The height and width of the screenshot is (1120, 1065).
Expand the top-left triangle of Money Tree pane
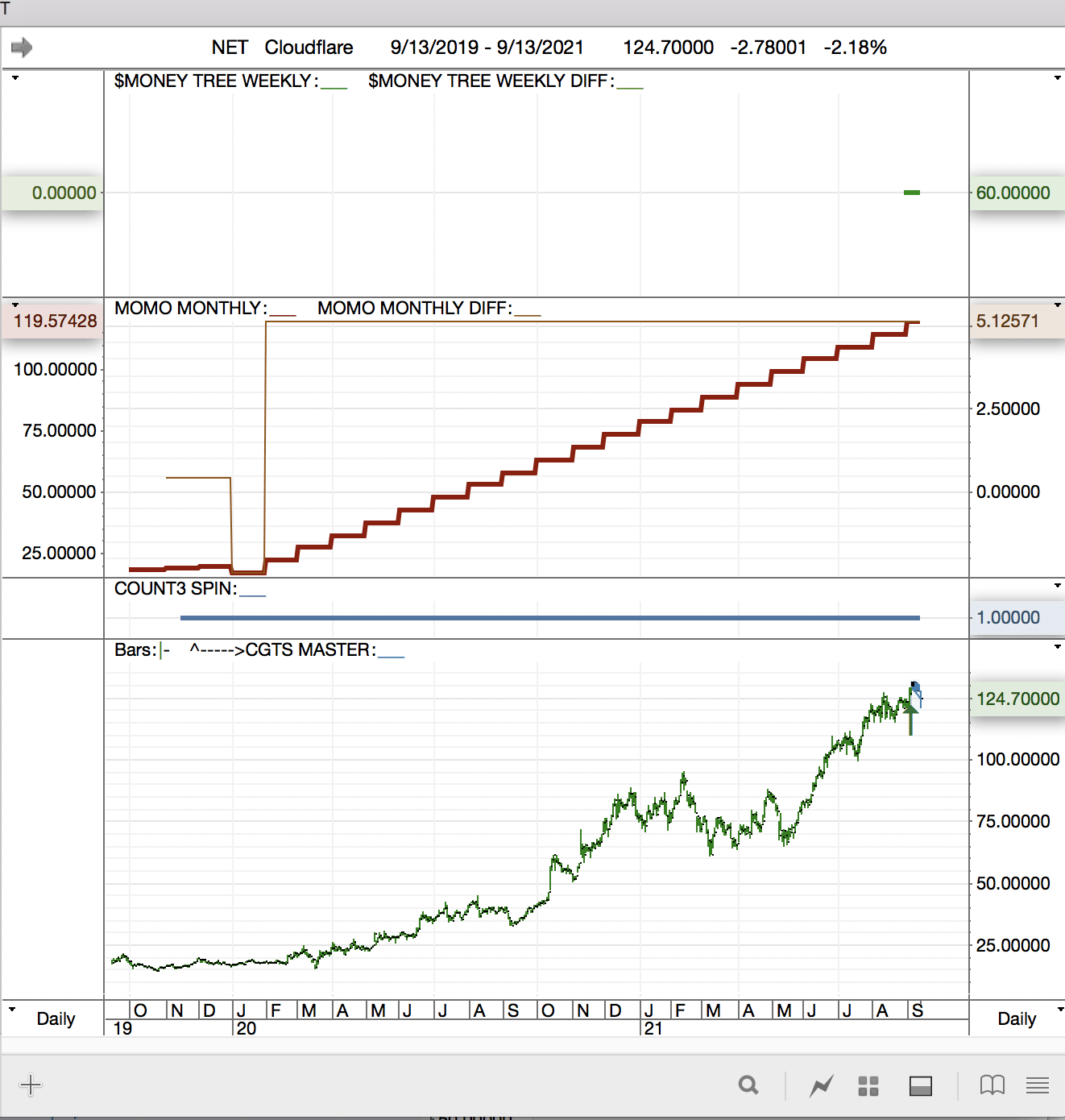[x=15, y=78]
